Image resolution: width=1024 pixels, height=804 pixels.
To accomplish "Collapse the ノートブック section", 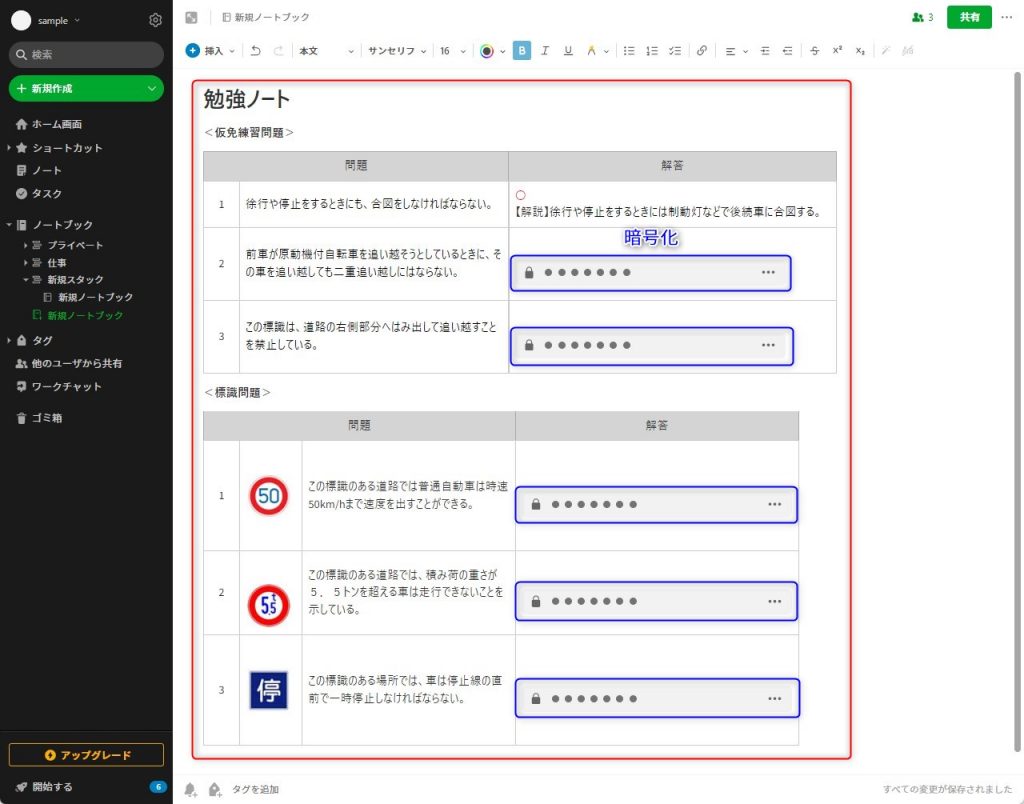I will click(x=8, y=225).
